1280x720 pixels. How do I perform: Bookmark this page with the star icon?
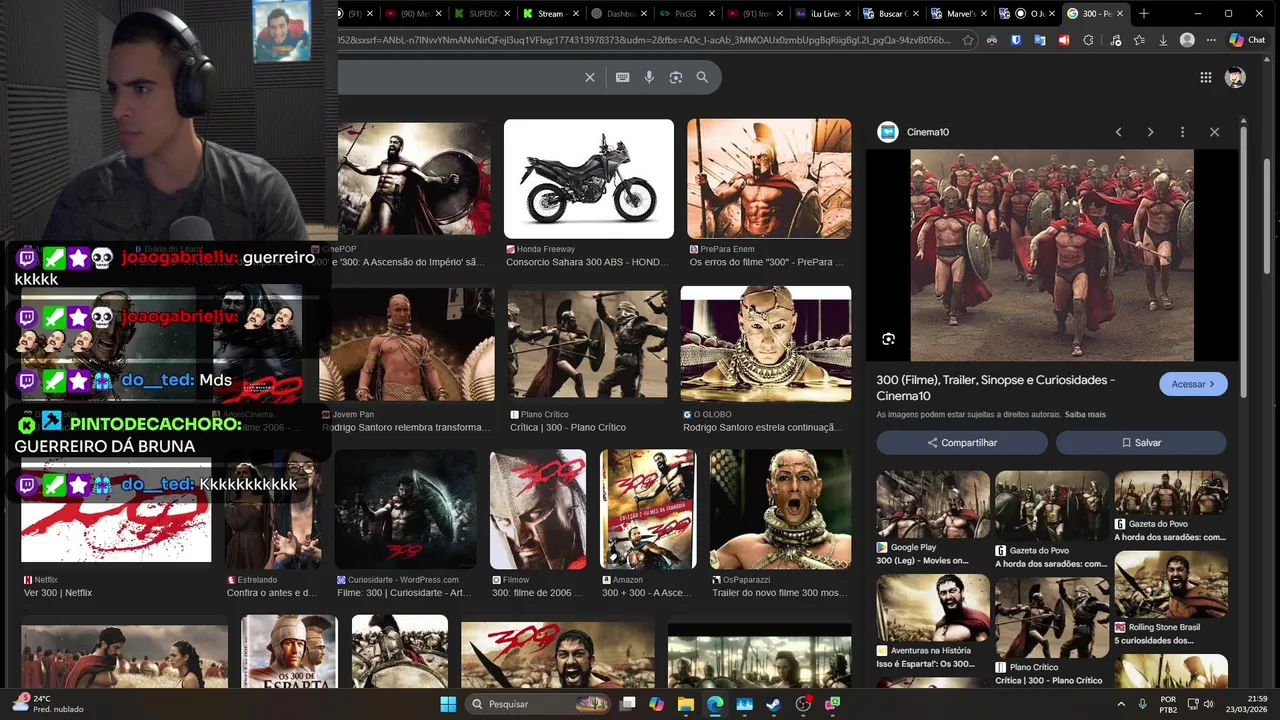pyautogui.click(x=968, y=40)
